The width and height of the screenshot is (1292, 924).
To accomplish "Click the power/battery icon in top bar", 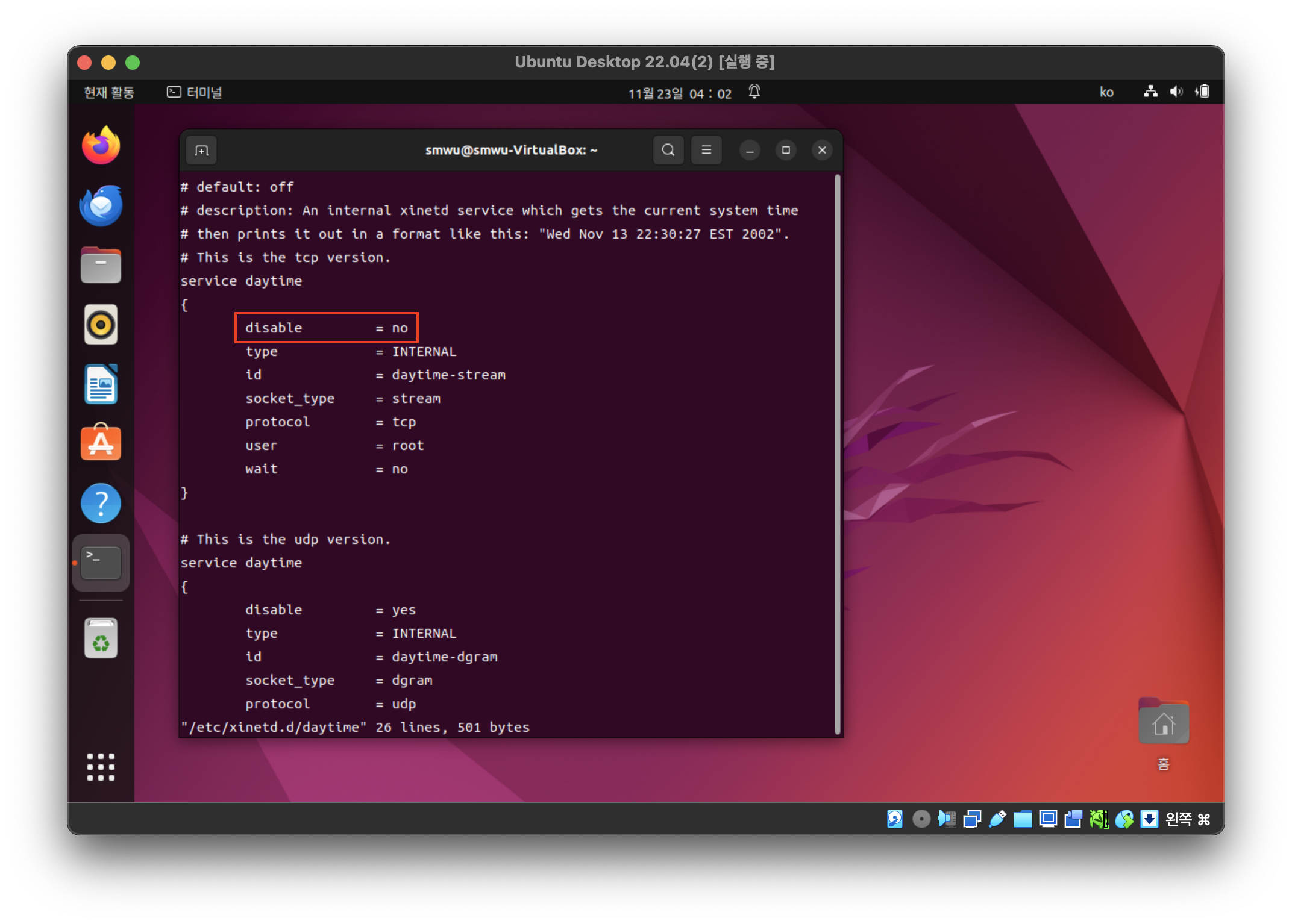I will (1203, 92).
